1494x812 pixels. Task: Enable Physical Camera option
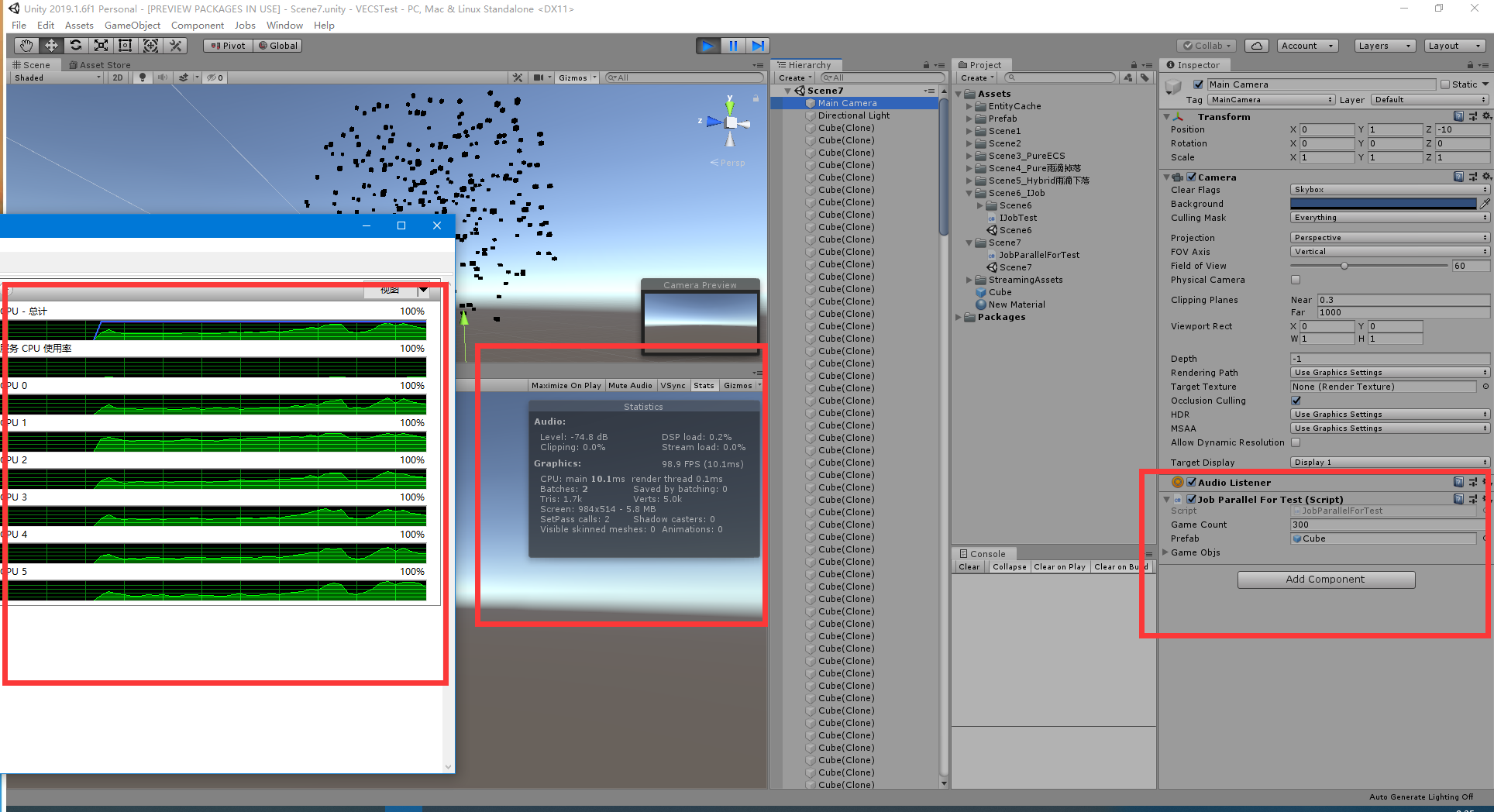click(1296, 280)
